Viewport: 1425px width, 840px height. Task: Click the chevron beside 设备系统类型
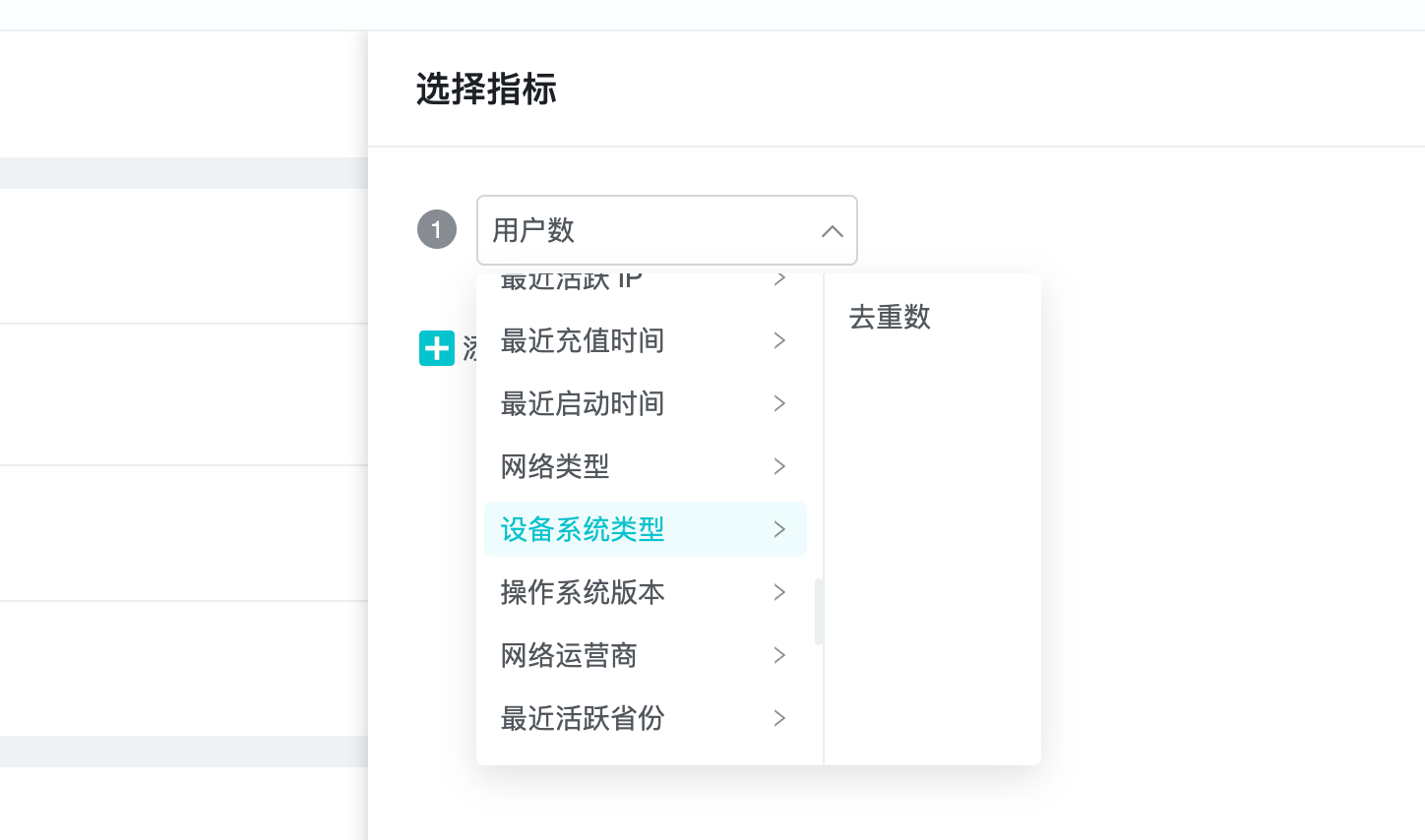779,529
